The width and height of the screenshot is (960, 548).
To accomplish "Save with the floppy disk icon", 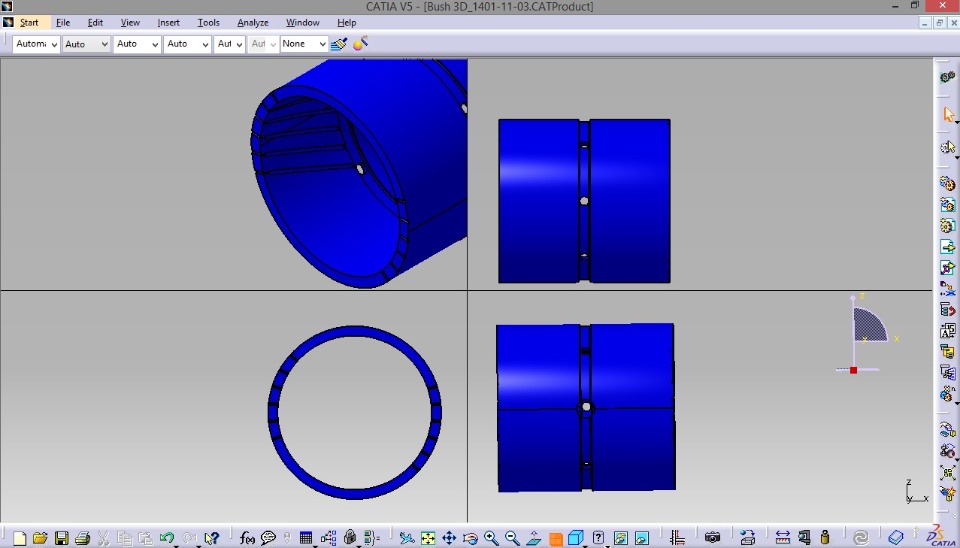I will click(x=61, y=538).
